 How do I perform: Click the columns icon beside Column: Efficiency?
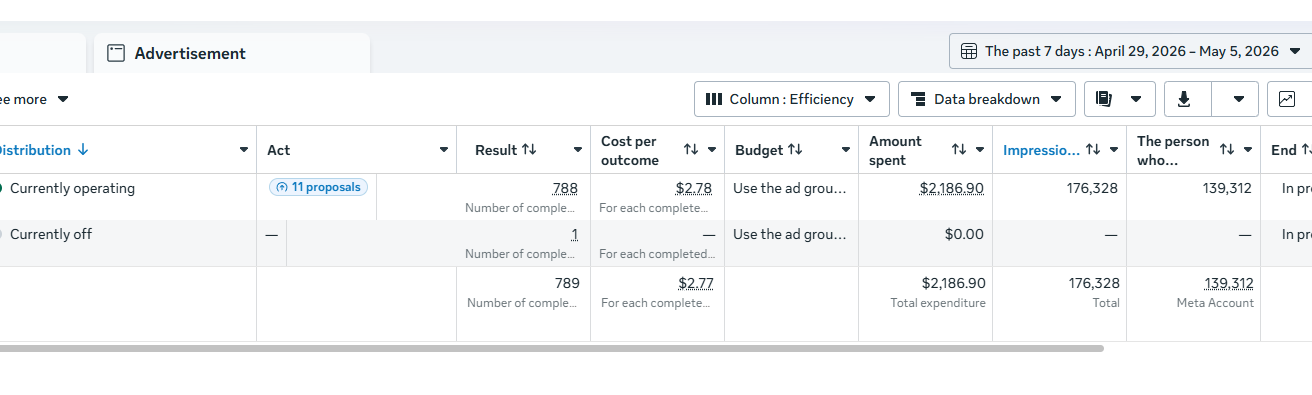click(714, 99)
